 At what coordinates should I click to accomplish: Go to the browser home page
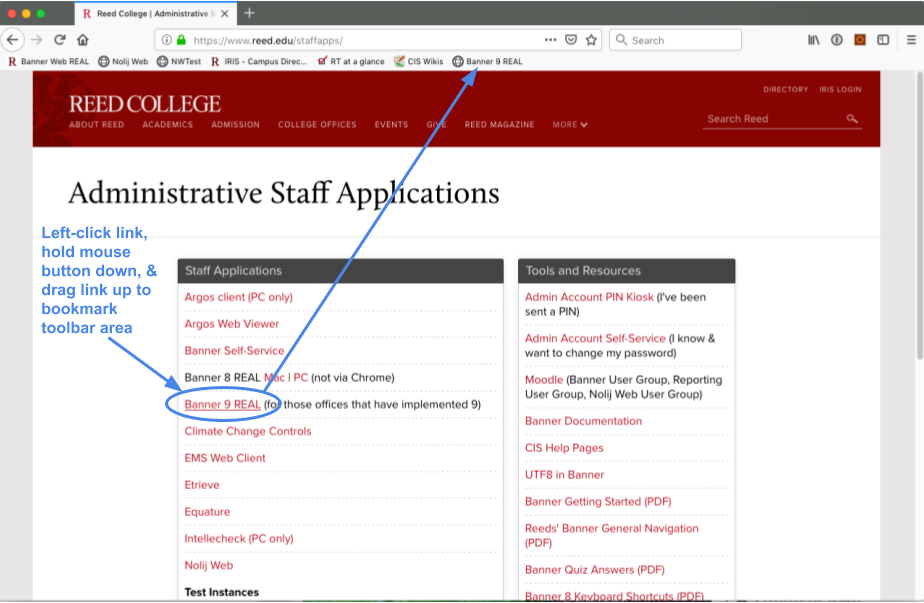click(83, 40)
